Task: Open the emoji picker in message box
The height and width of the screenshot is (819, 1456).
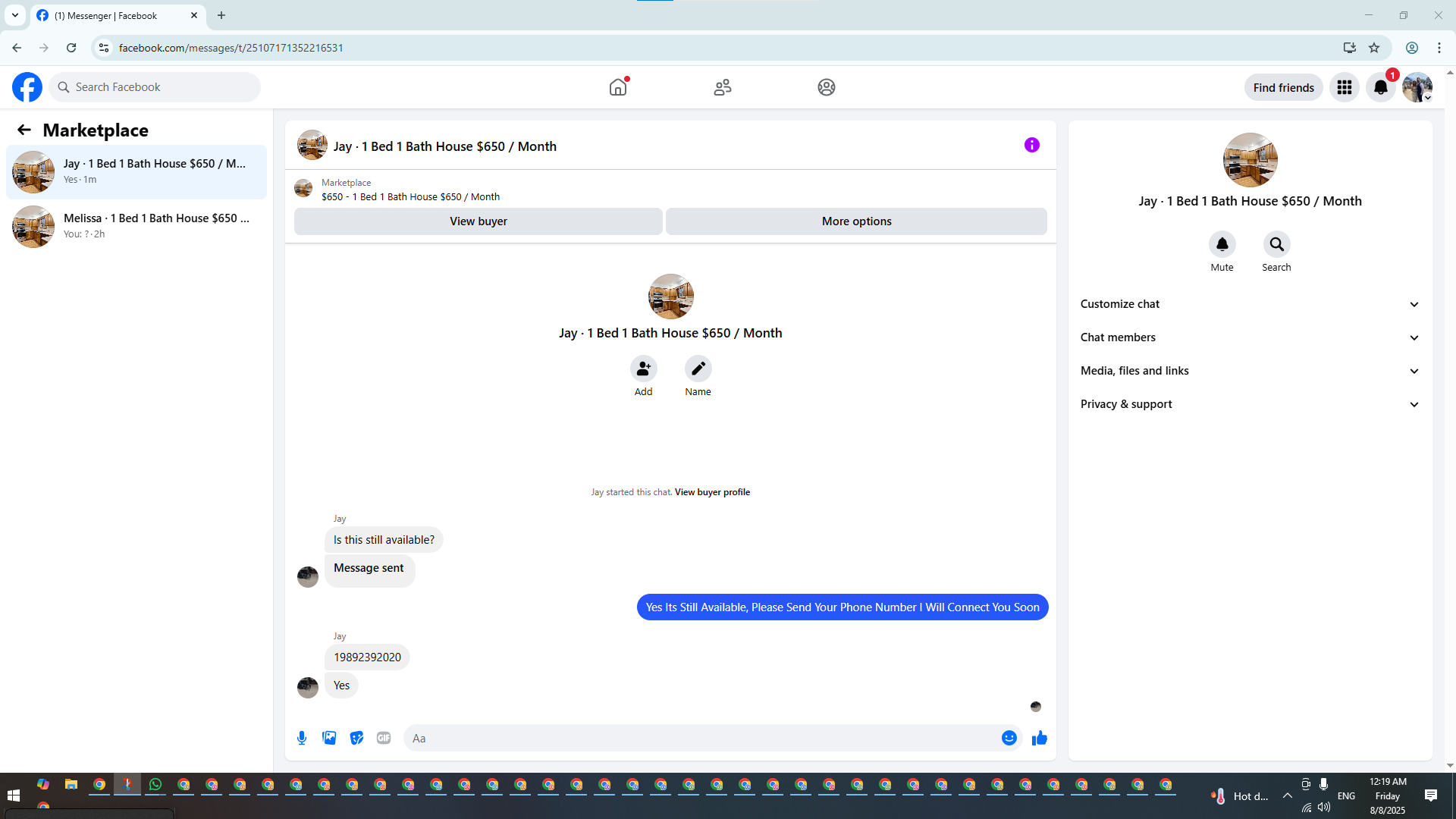Action: point(1009,738)
